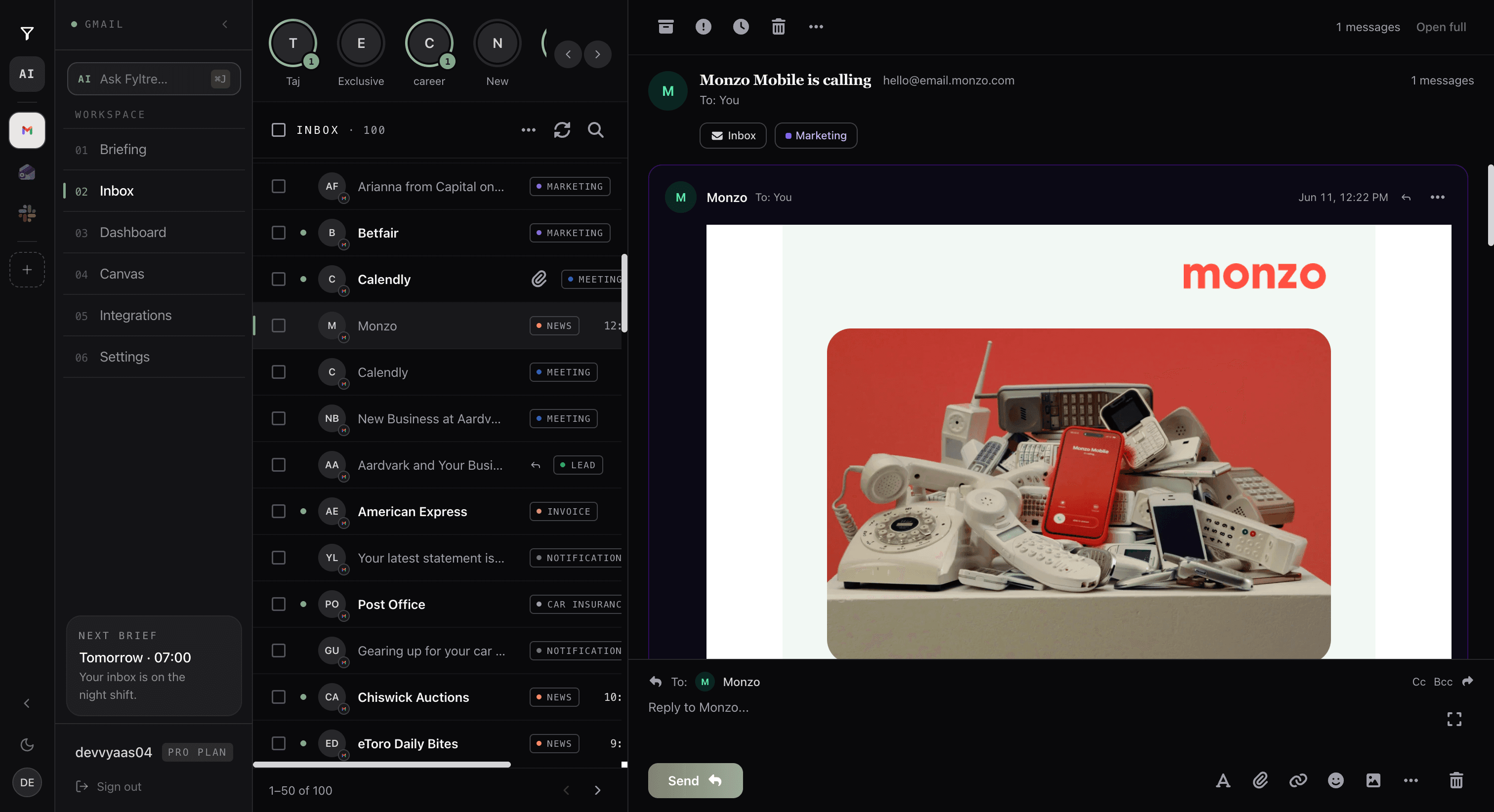Insert an image in the reply
The width and height of the screenshot is (1494, 812).
[x=1373, y=781]
